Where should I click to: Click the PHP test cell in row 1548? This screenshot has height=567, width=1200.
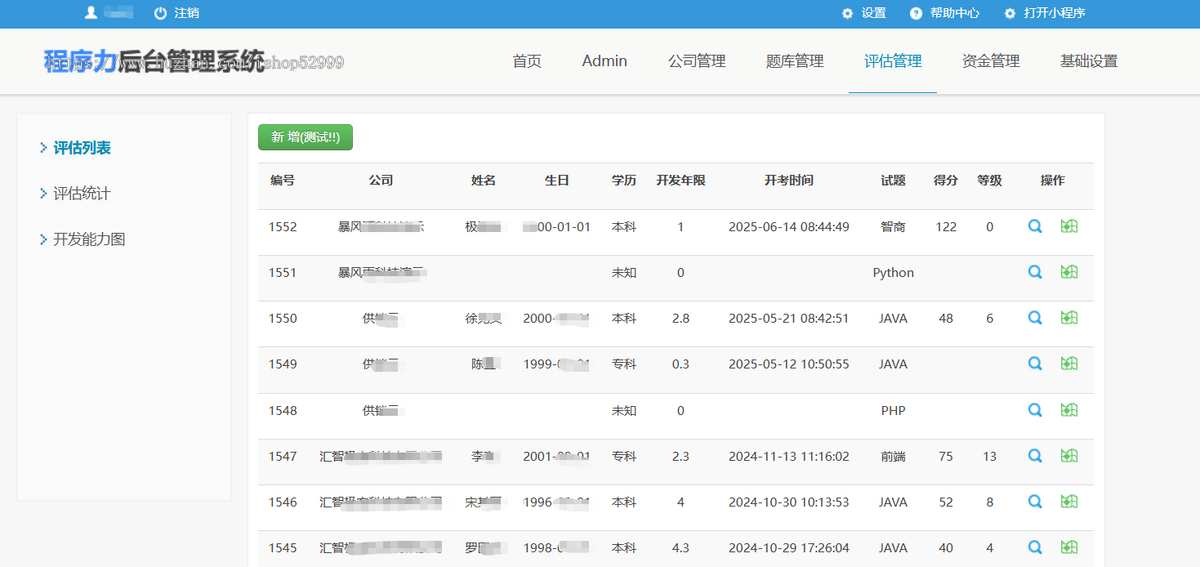(893, 411)
